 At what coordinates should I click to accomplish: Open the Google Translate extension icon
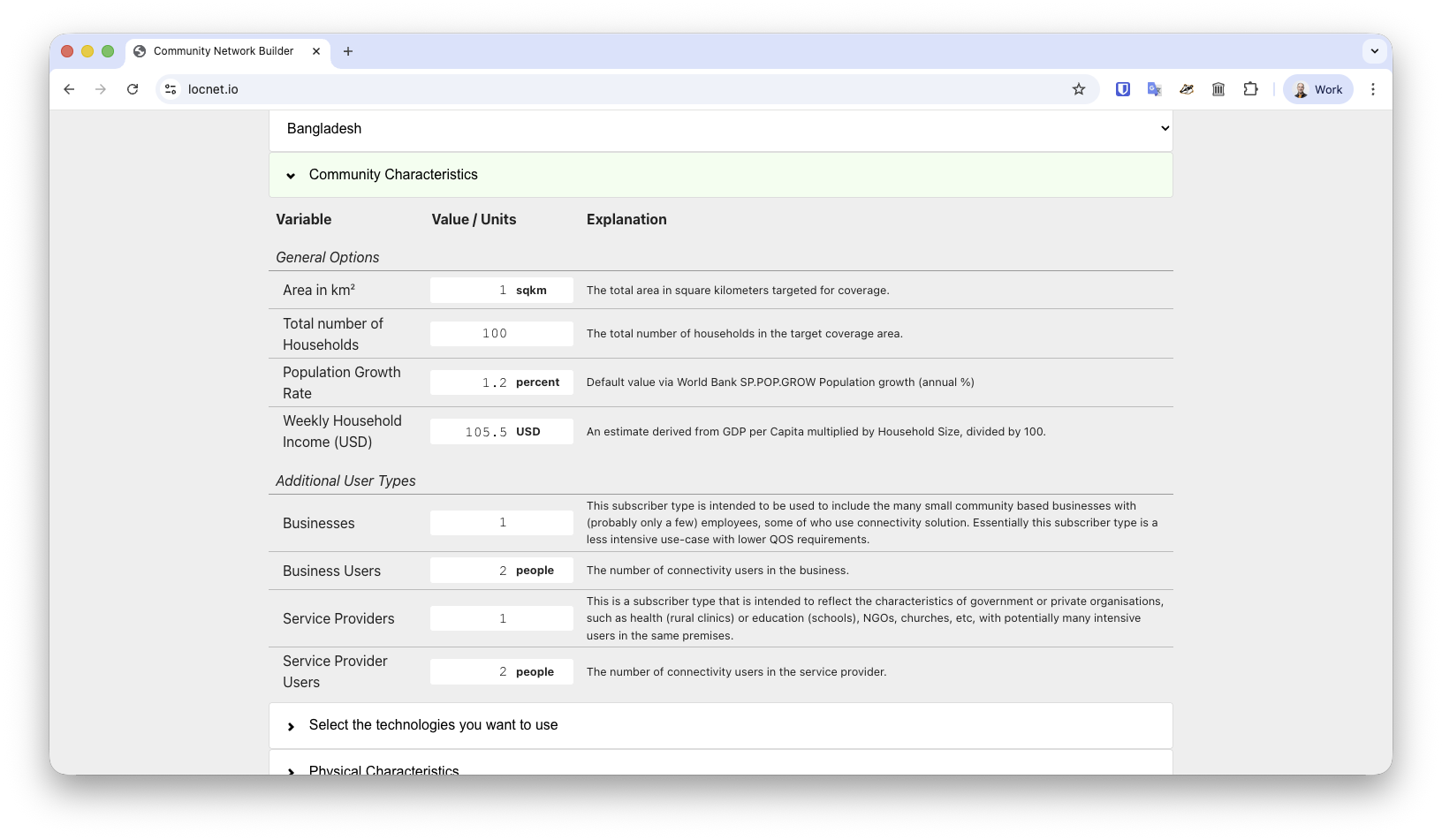point(1154,89)
